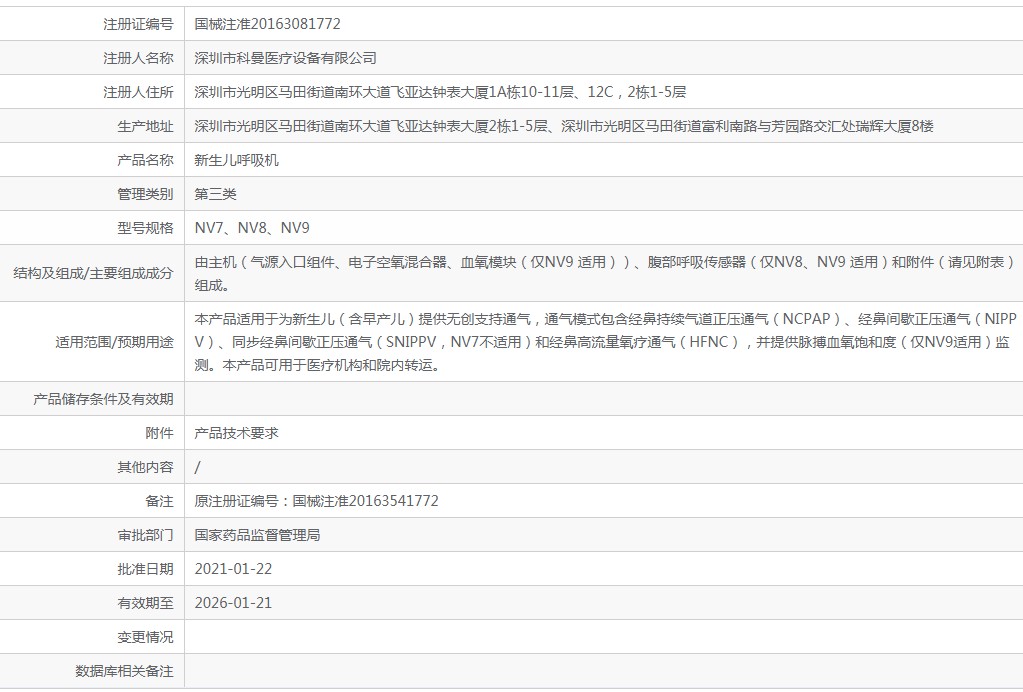Viewport: 1023px width, 692px height.
Task: Click the 注册人名称 label
Action: coord(138,58)
